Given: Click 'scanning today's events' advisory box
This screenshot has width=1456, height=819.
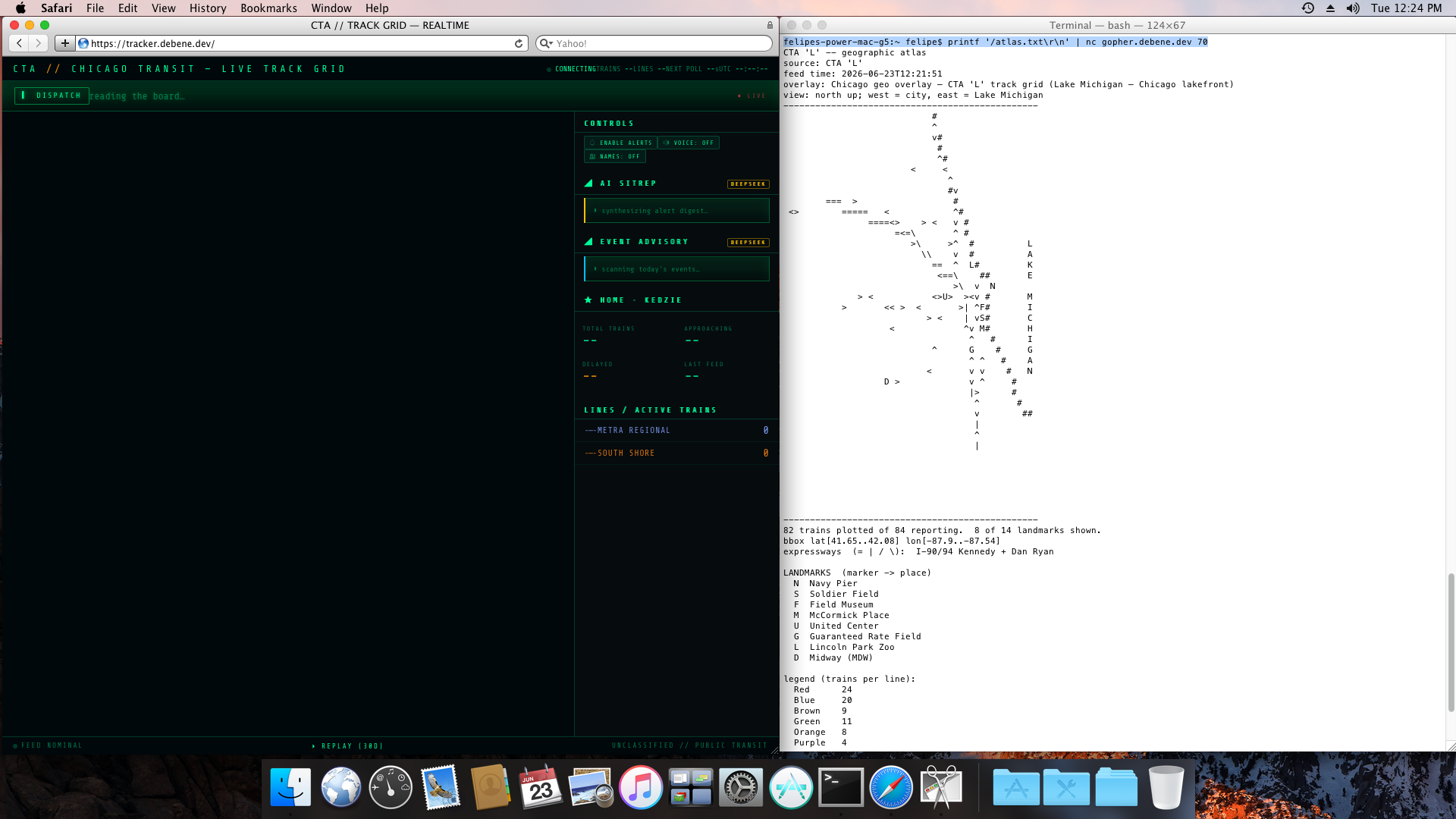Looking at the screenshot, I should [x=676, y=268].
